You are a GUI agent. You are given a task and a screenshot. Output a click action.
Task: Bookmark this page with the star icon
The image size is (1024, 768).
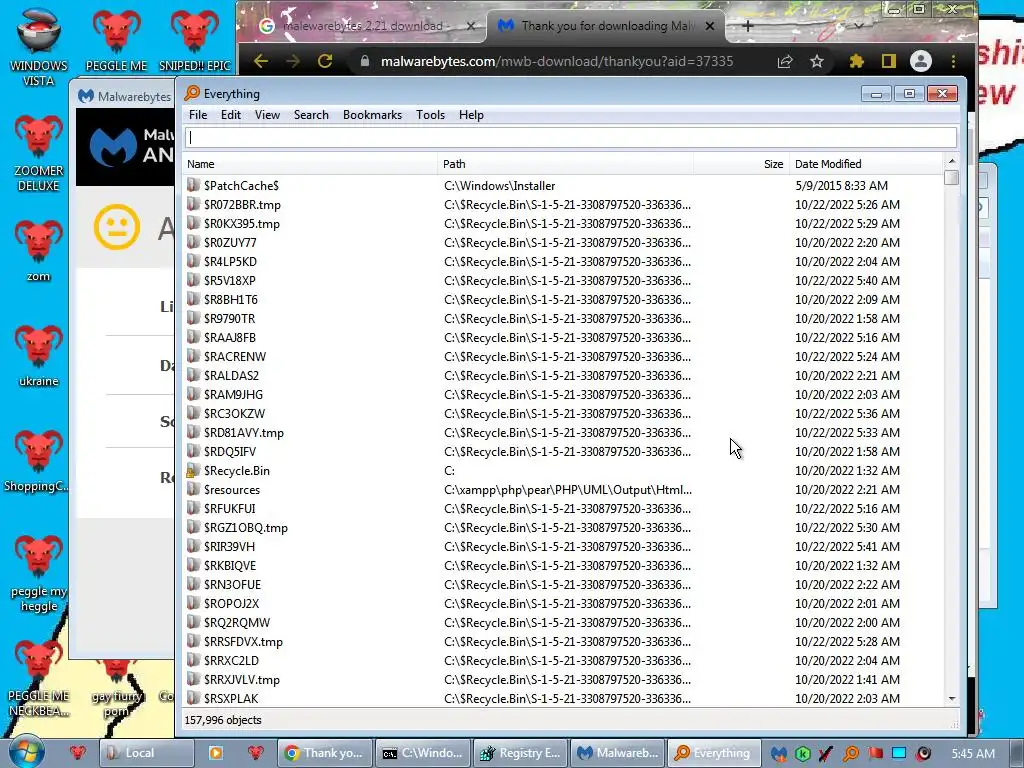[x=817, y=61]
